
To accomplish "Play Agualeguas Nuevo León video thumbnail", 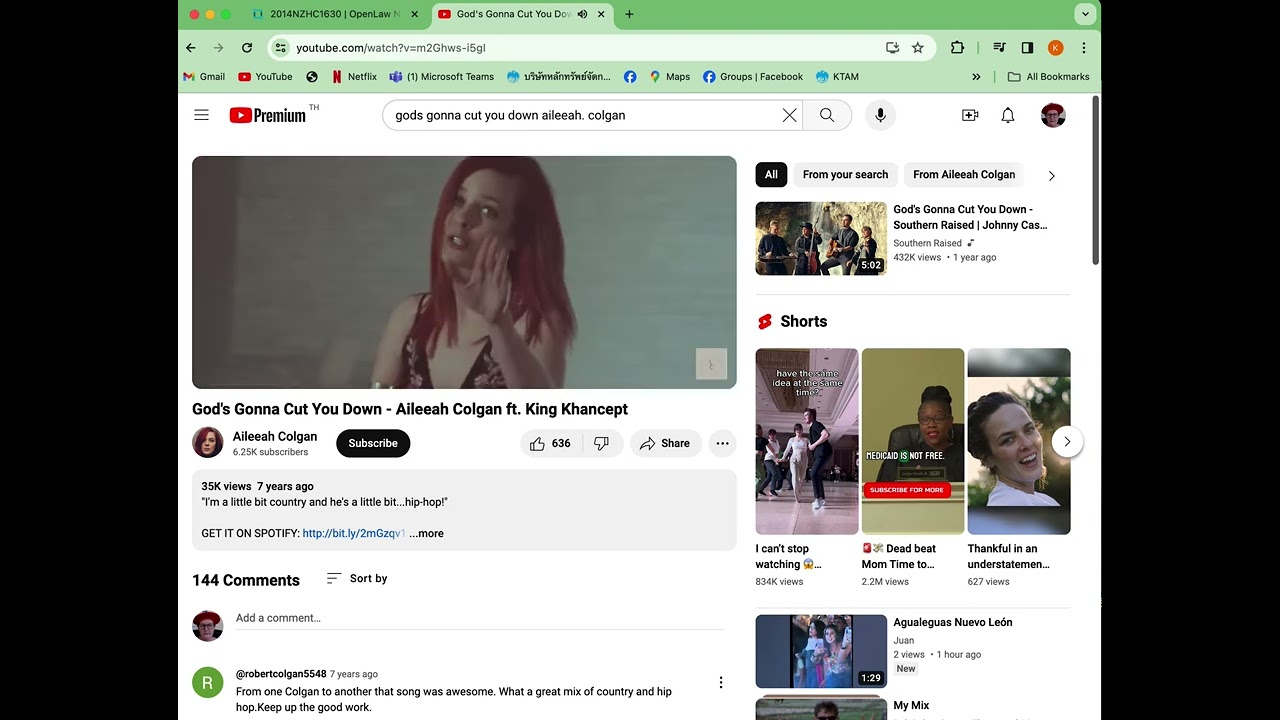I will 821,651.
